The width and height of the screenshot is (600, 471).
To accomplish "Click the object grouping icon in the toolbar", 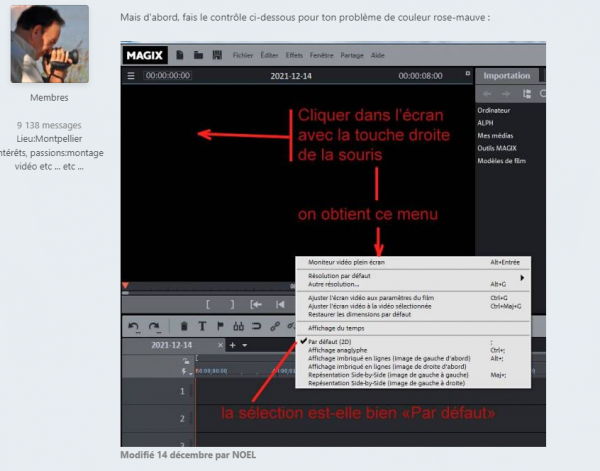I will [x=238, y=326].
